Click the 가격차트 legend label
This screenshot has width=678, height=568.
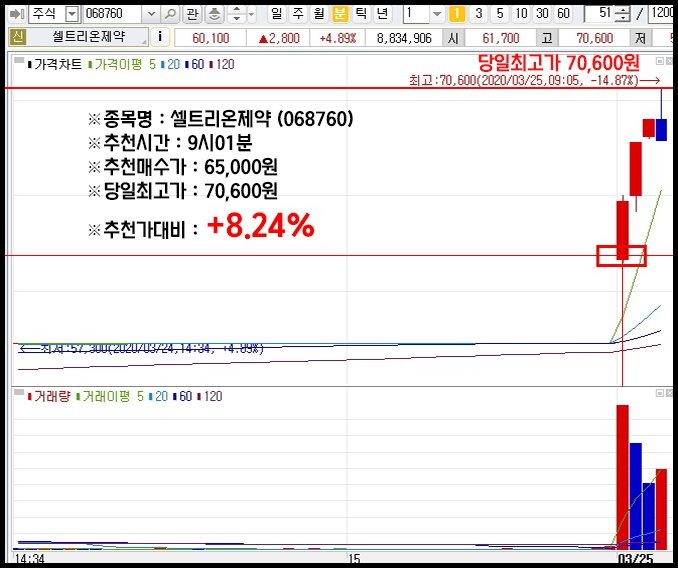[x=58, y=65]
